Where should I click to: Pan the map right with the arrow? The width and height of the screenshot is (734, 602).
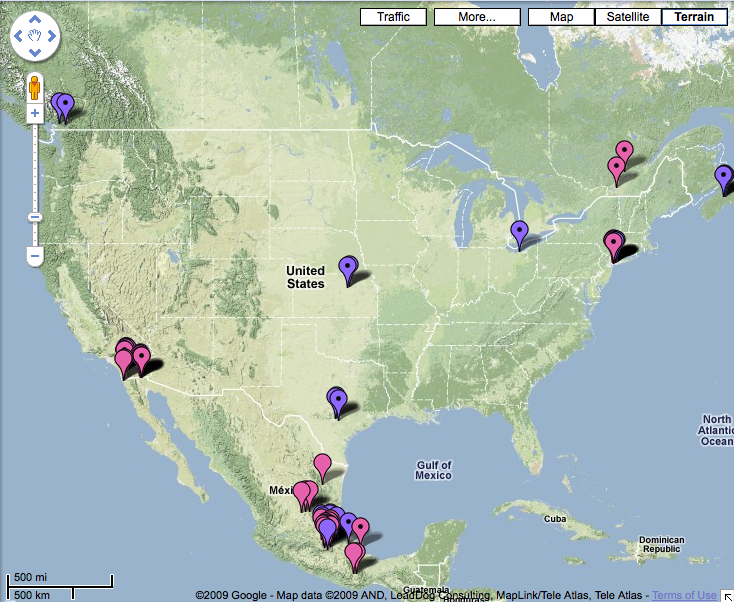click(51, 36)
